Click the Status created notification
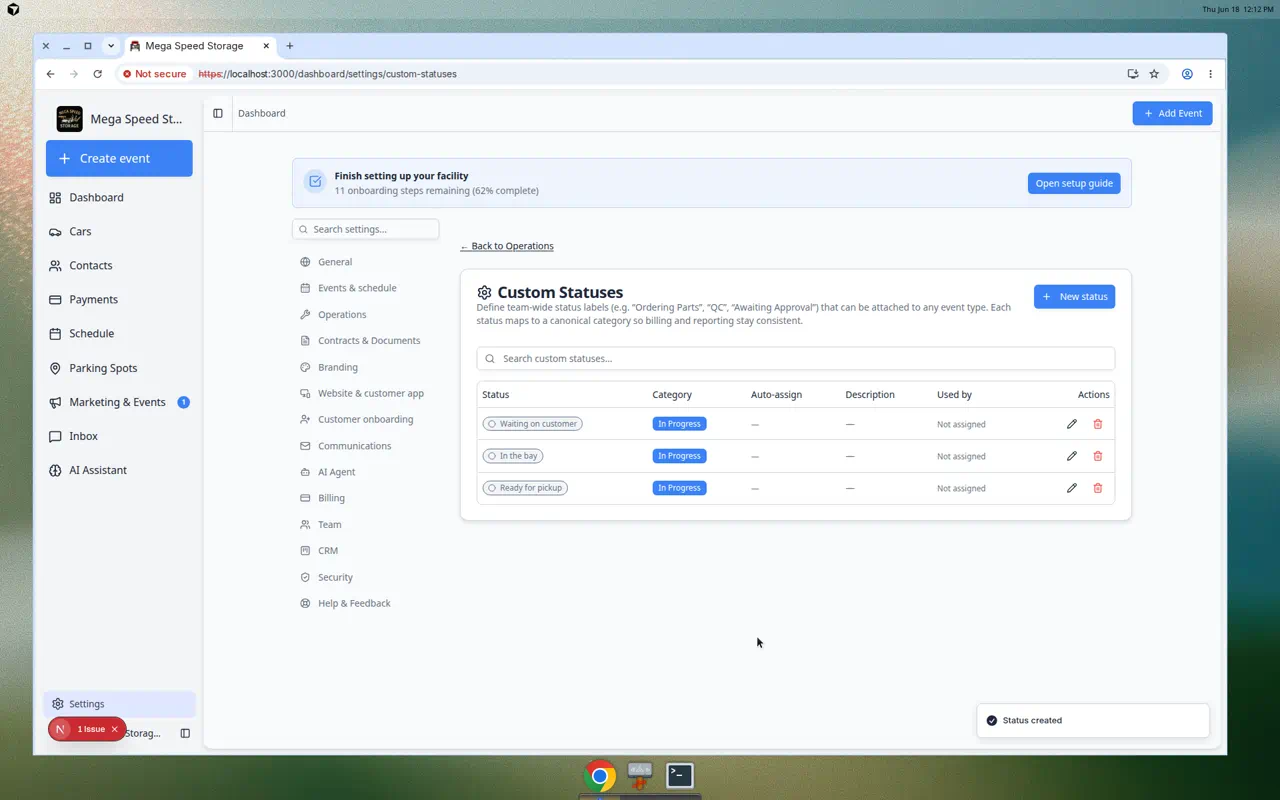 click(x=1093, y=720)
